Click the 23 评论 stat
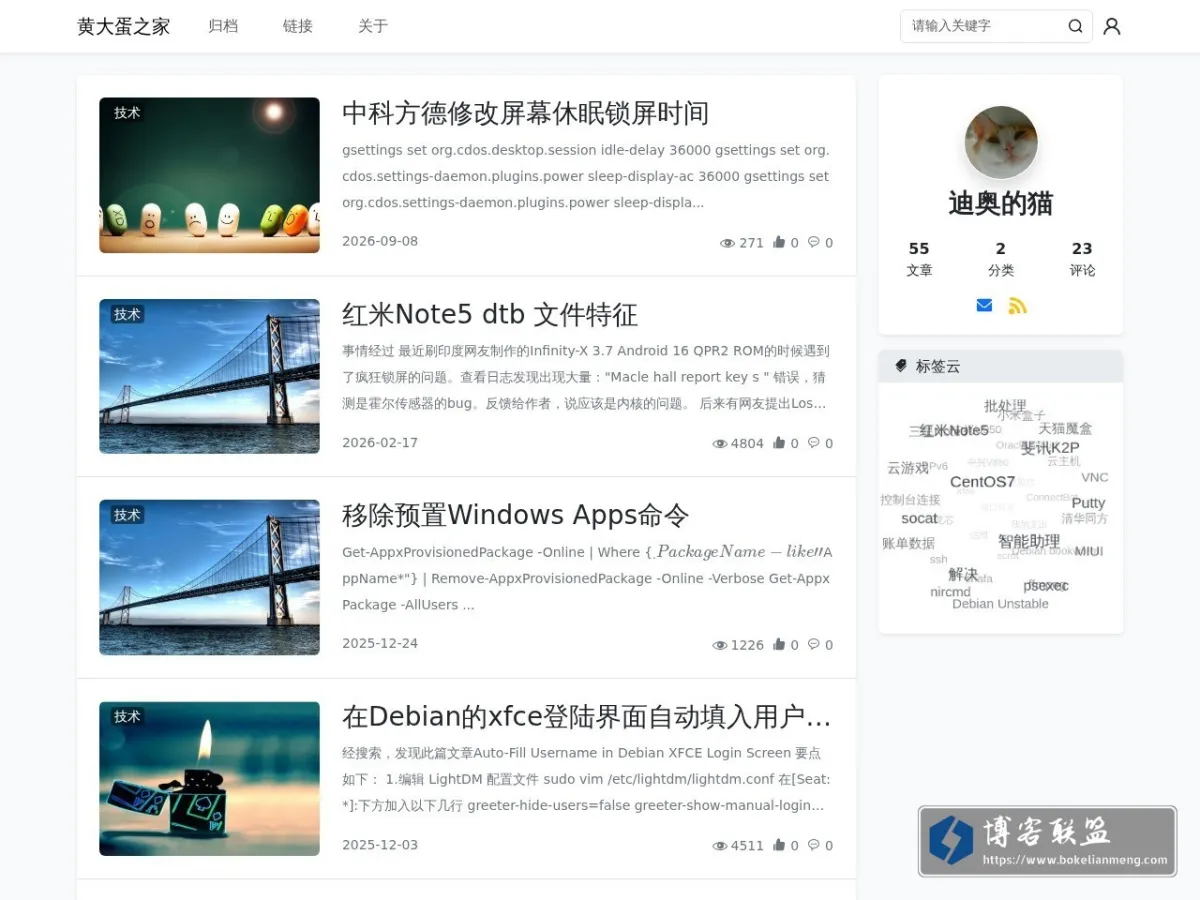The width and height of the screenshot is (1200, 900). pyautogui.click(x=1082, y=259)
